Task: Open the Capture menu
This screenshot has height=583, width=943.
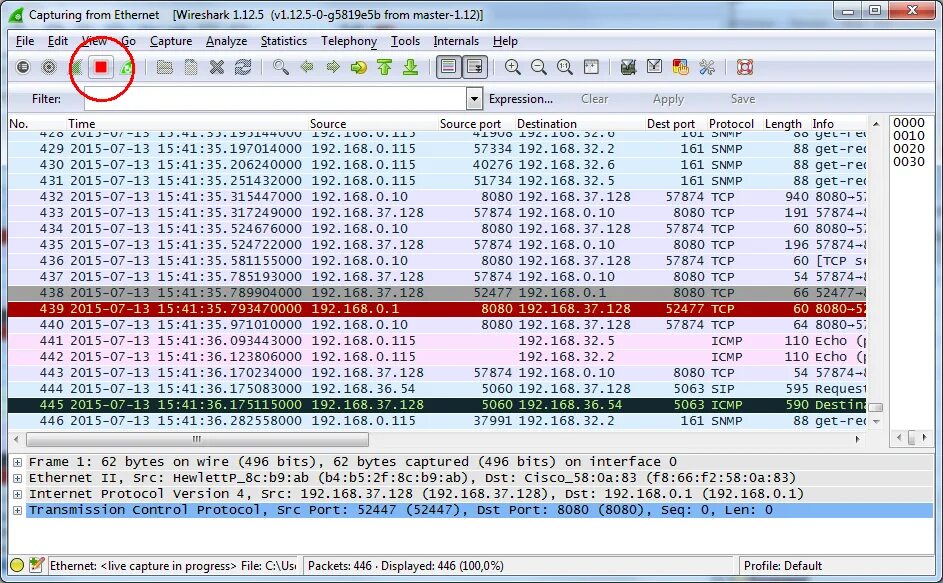Action: click(171, 41)
